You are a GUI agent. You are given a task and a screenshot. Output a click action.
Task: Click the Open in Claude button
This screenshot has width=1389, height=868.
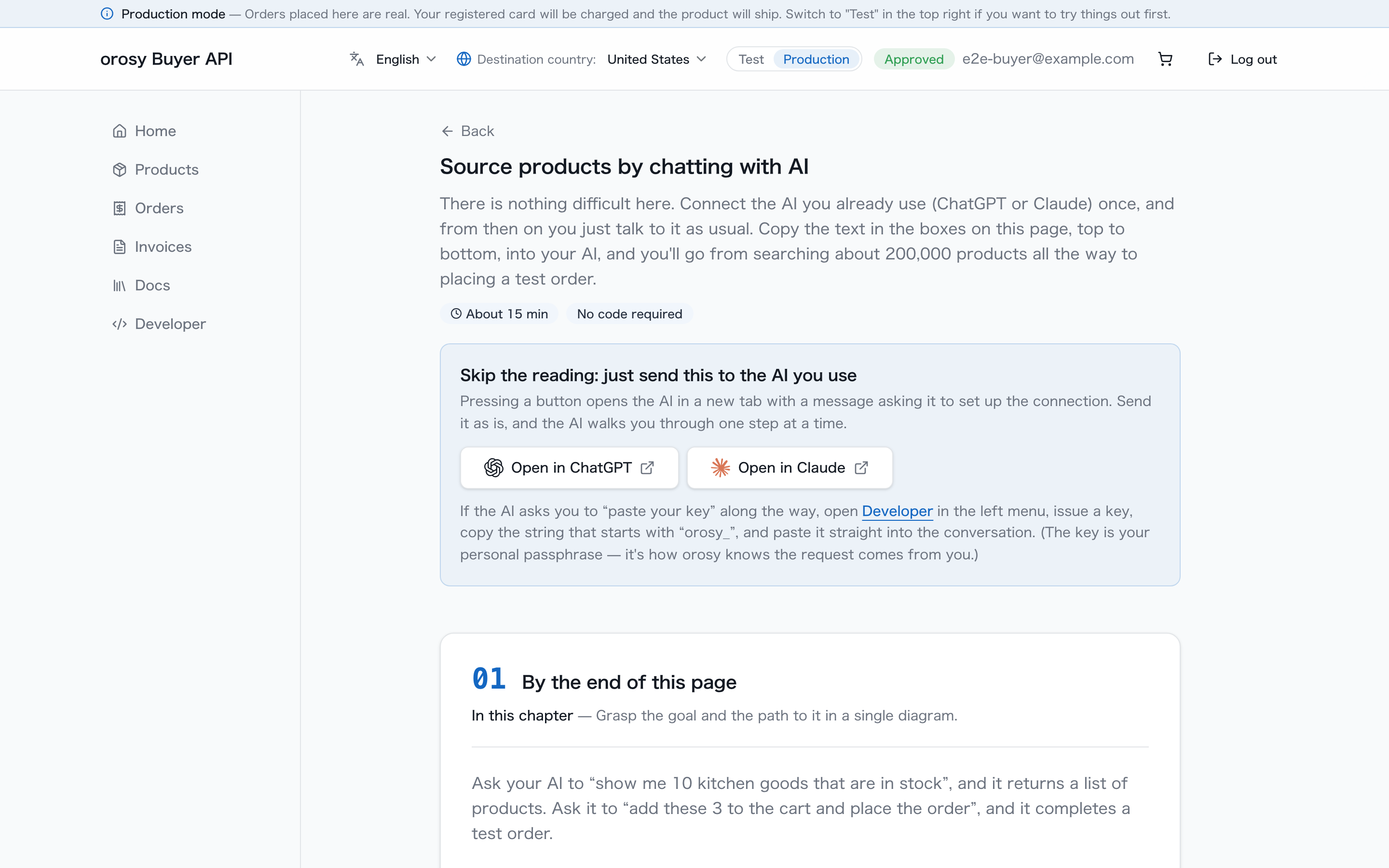[789, 468]
